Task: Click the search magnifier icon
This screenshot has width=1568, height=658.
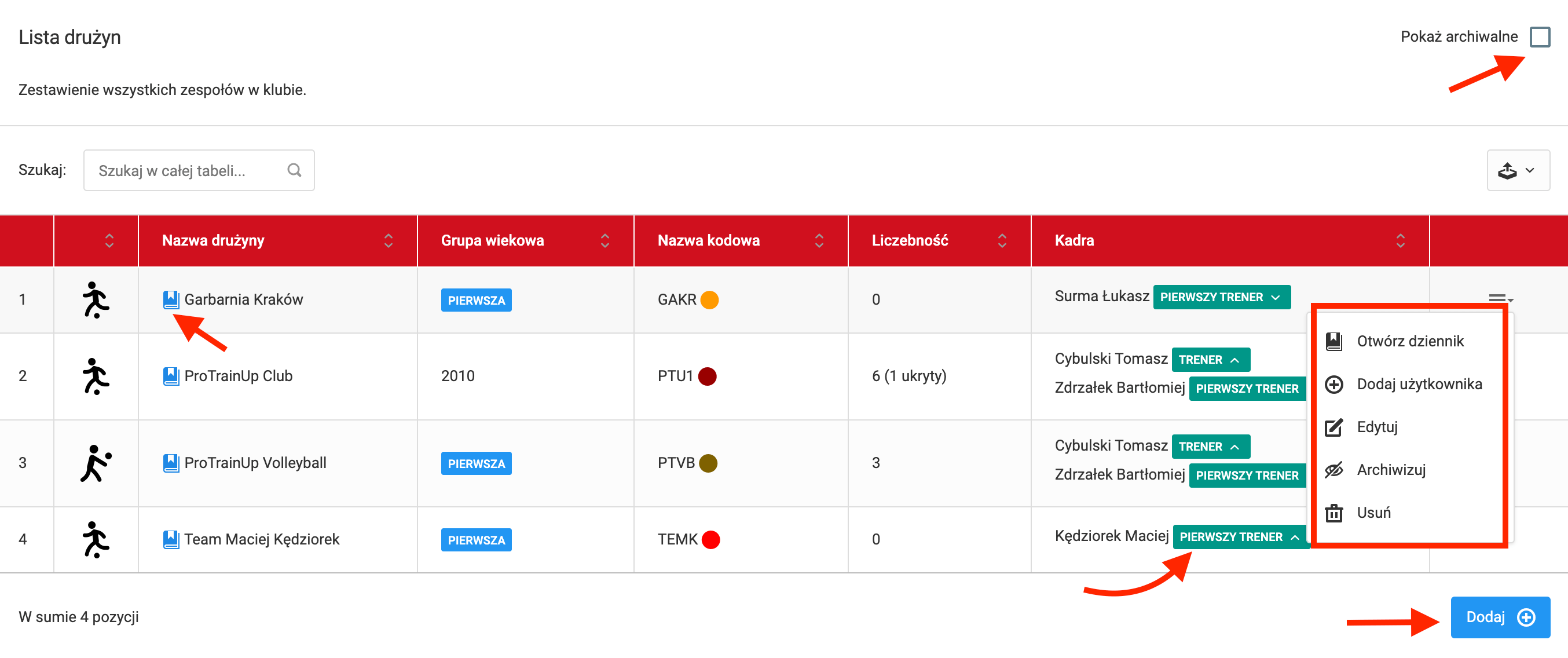Action: (x=295, y=170)
